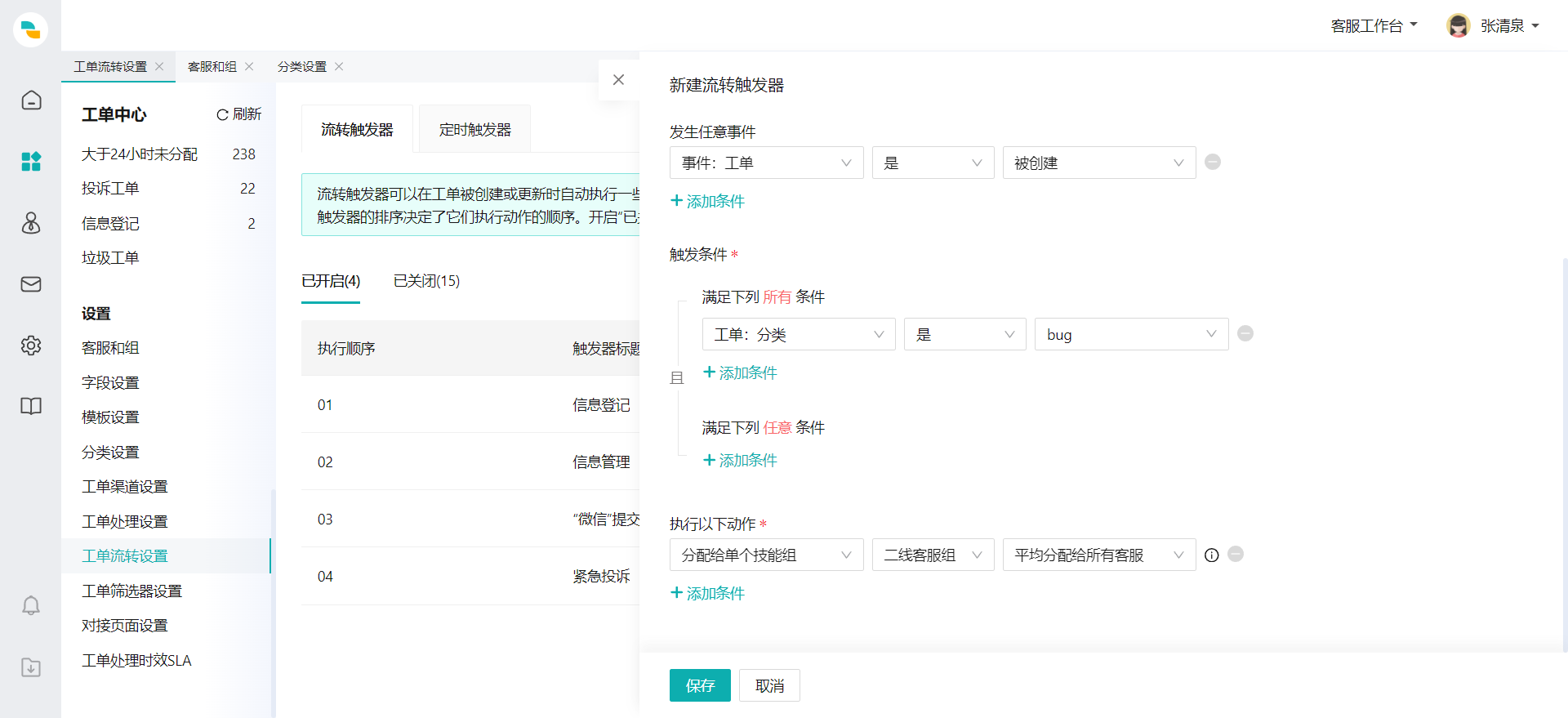This screenshot has width=1568, height=718.
Task: Expand the 客服工作台 menu
Action: pos(1374,26)
